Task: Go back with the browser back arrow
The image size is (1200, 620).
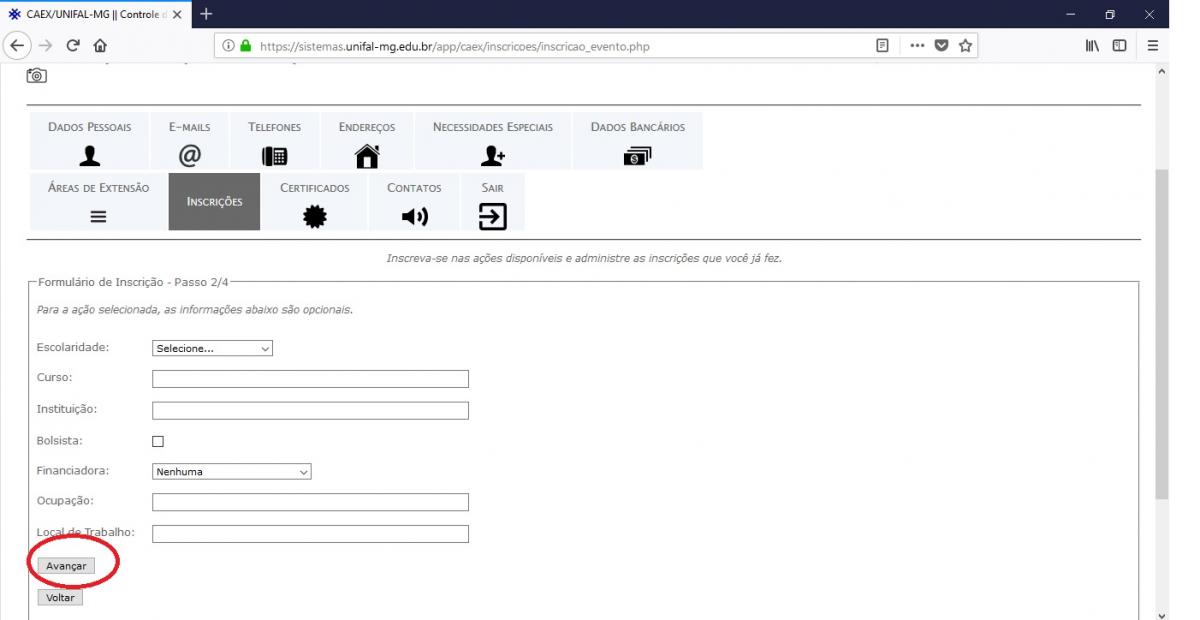Action: tap(16, 45)
